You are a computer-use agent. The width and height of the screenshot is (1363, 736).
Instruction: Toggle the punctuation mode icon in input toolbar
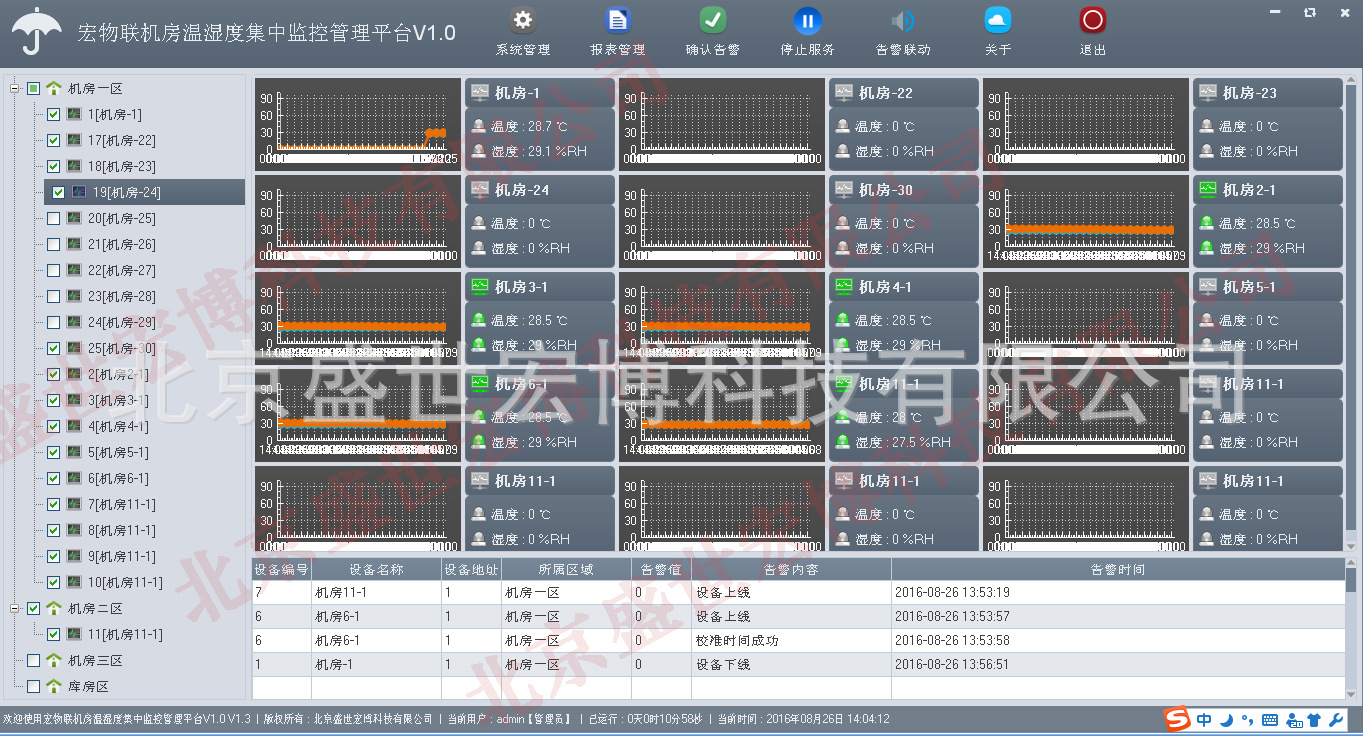(1246, 719)
